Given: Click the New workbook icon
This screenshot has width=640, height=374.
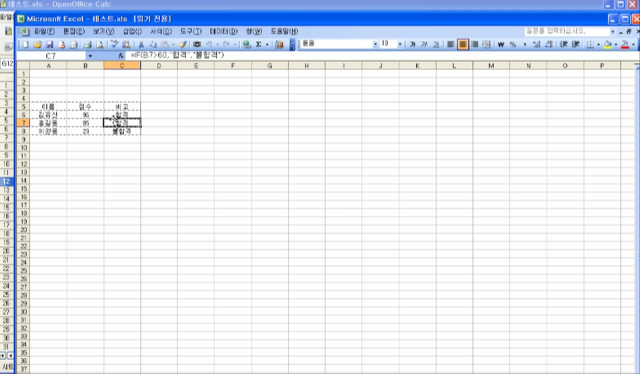Looking at the screenshot, I should (25, 44).
